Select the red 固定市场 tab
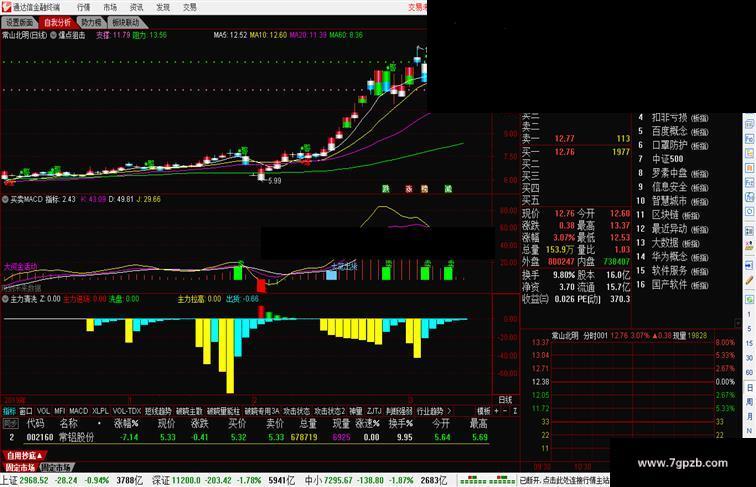The image size is (756, 487). point(20,467)
